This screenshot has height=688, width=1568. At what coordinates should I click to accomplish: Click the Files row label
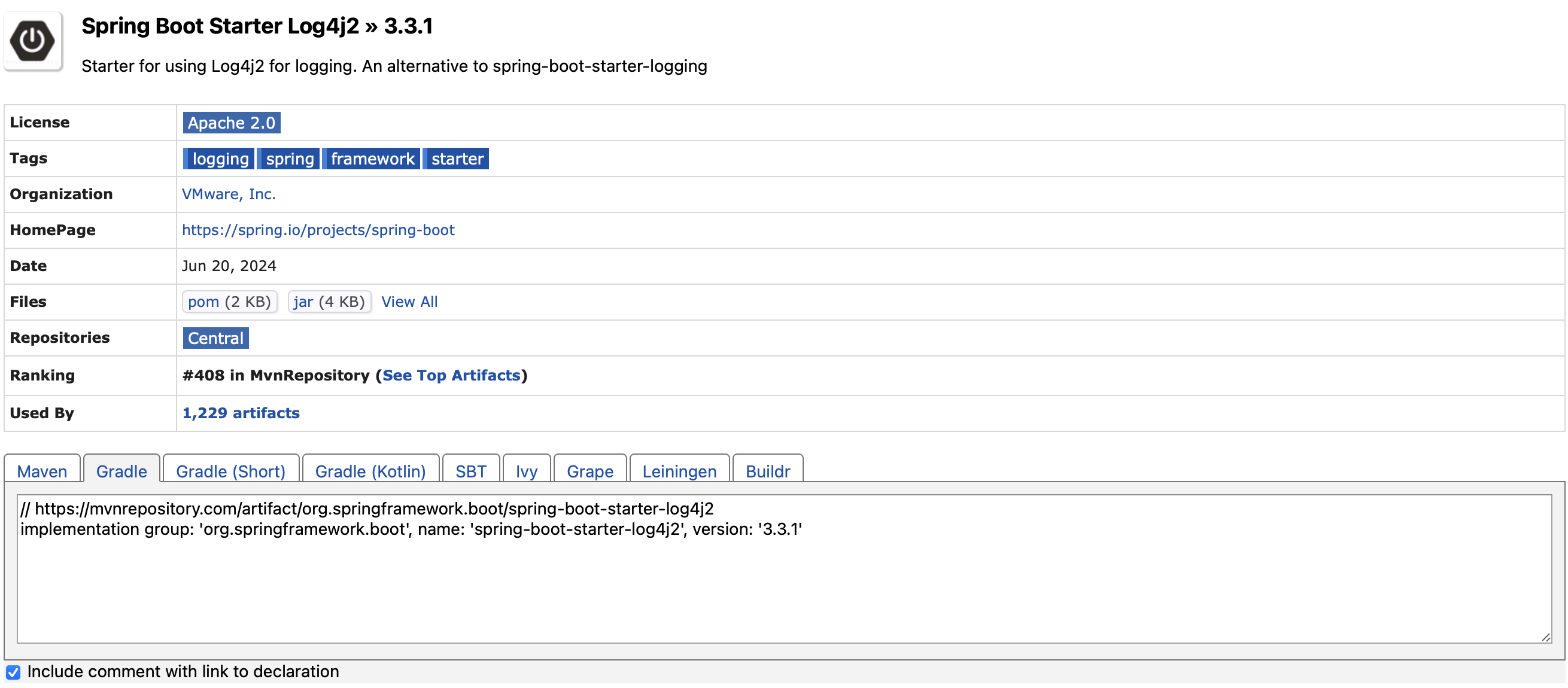(x=28, y=302)
